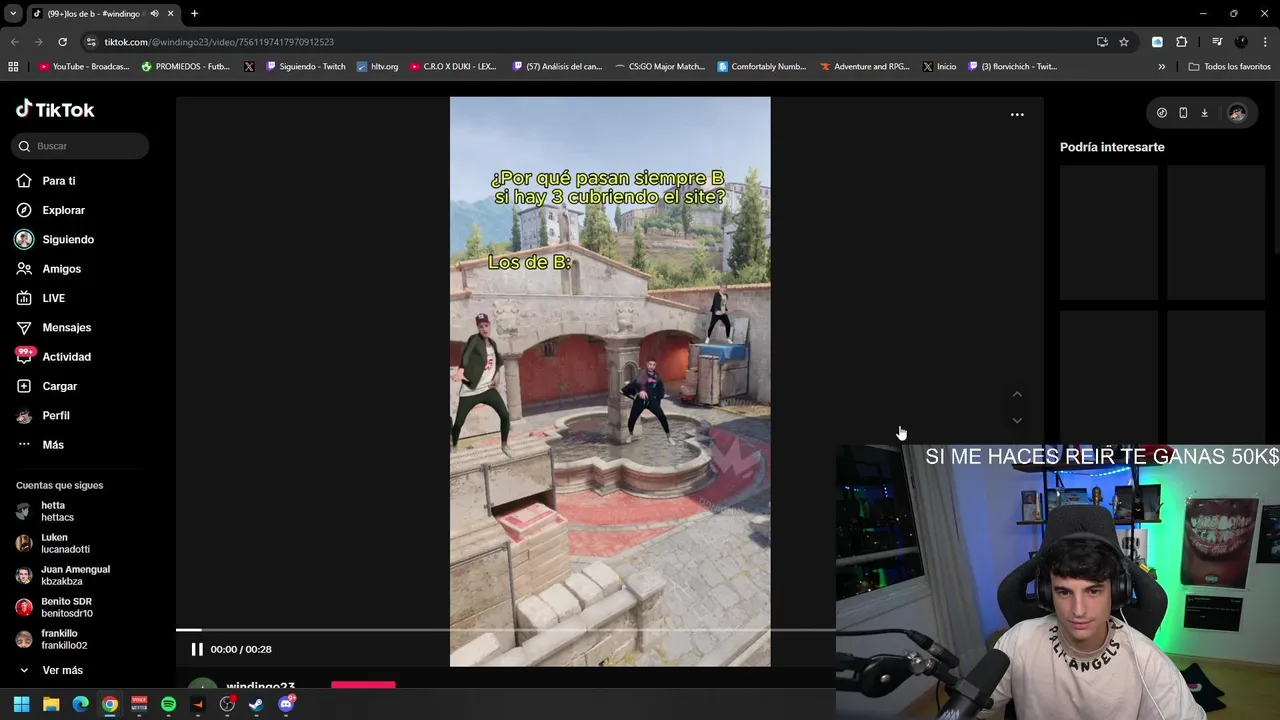Open Benito SDR's account
The height and width of the screenshot is (720, 1280).
click(x=54, y=607)
